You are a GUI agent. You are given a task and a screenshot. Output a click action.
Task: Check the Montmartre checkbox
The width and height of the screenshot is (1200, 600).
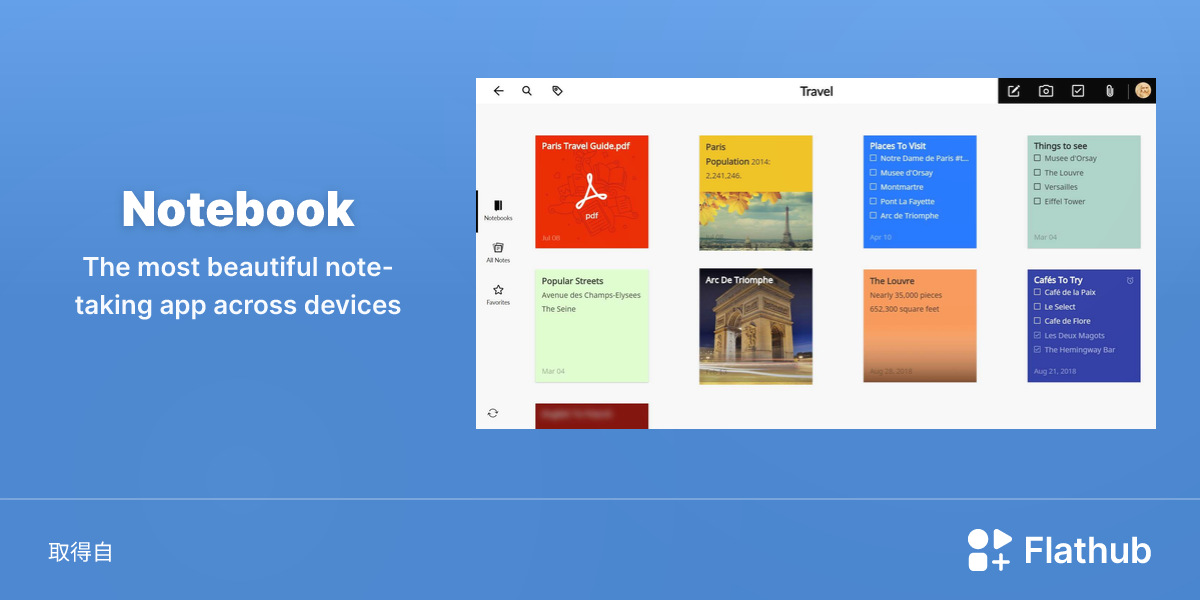point(873,187)
